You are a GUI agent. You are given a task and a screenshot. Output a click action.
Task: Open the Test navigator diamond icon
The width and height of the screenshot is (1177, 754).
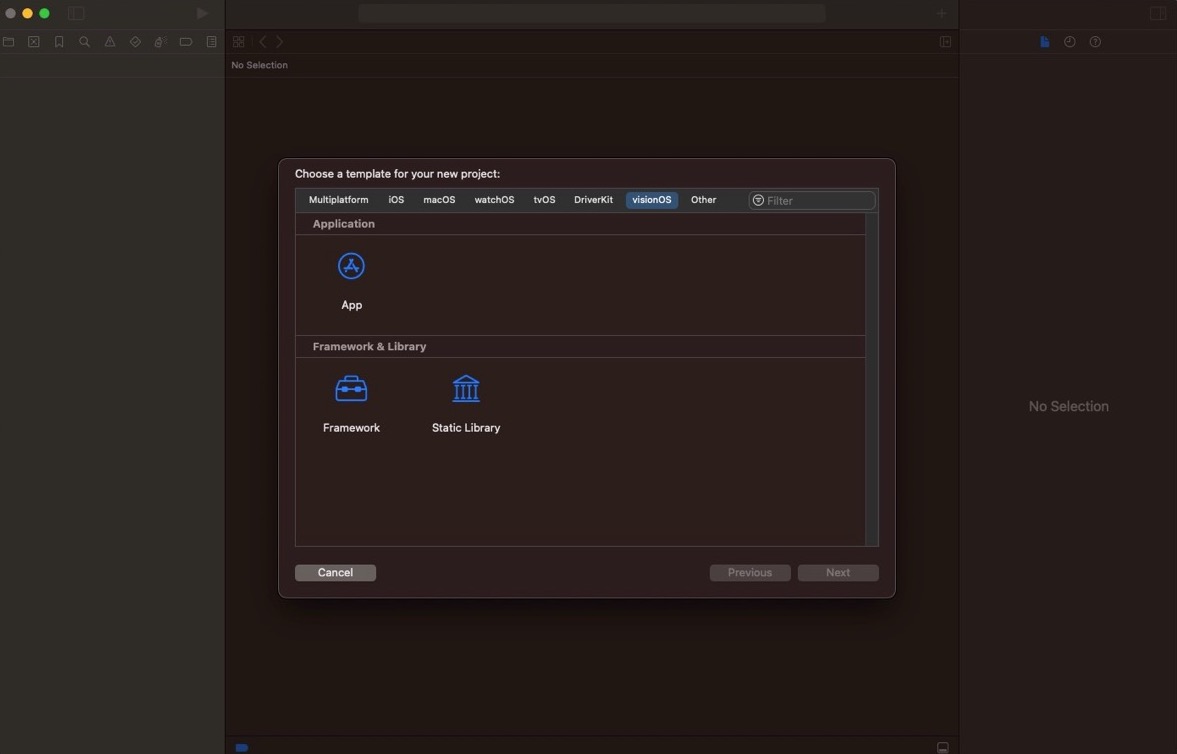(x=135, y=42)
